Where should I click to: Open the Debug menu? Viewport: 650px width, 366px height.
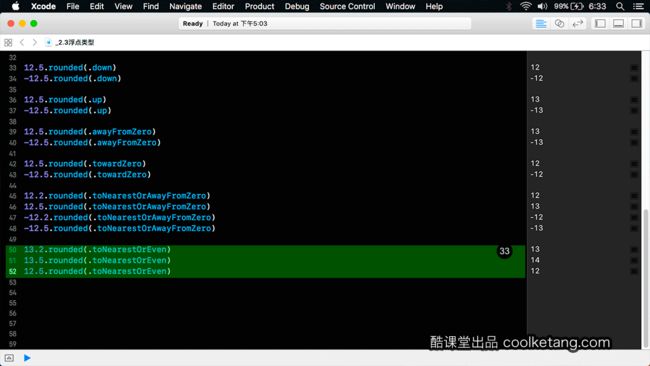[297, 6]
